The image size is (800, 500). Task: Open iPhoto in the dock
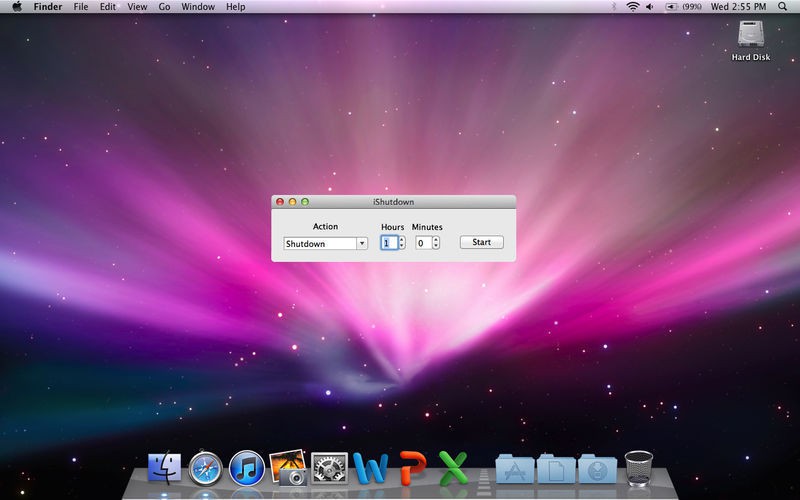(x=288, y=468)
